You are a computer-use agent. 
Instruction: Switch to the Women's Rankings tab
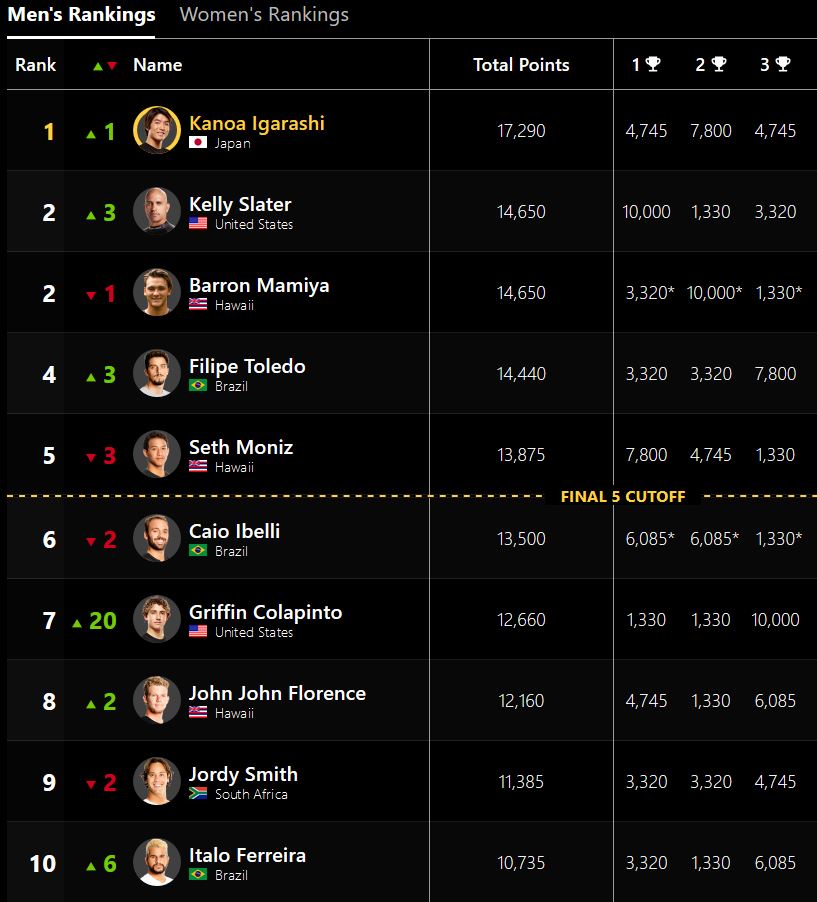click(264, 14)
